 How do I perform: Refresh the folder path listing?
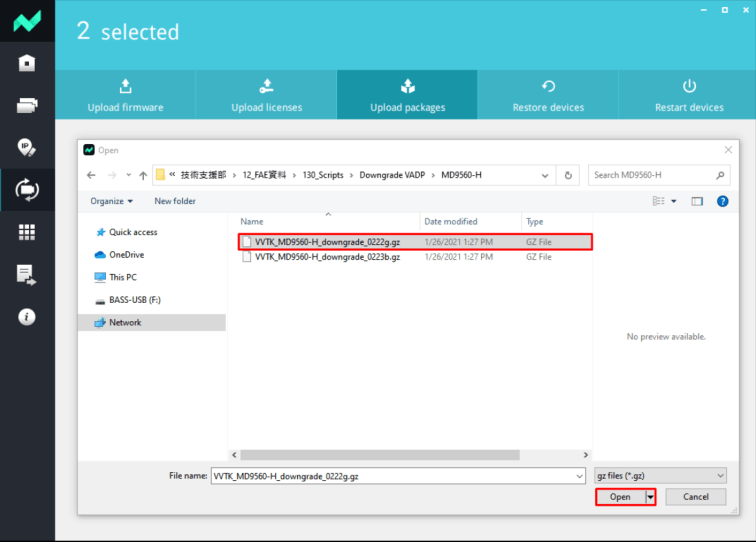click(x=569, y=175)
